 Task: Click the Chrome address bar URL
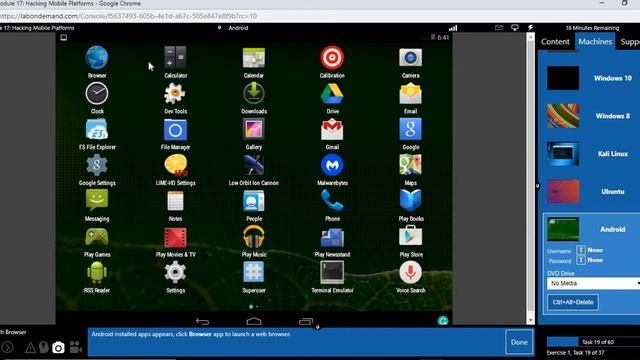tap(128, 16)
